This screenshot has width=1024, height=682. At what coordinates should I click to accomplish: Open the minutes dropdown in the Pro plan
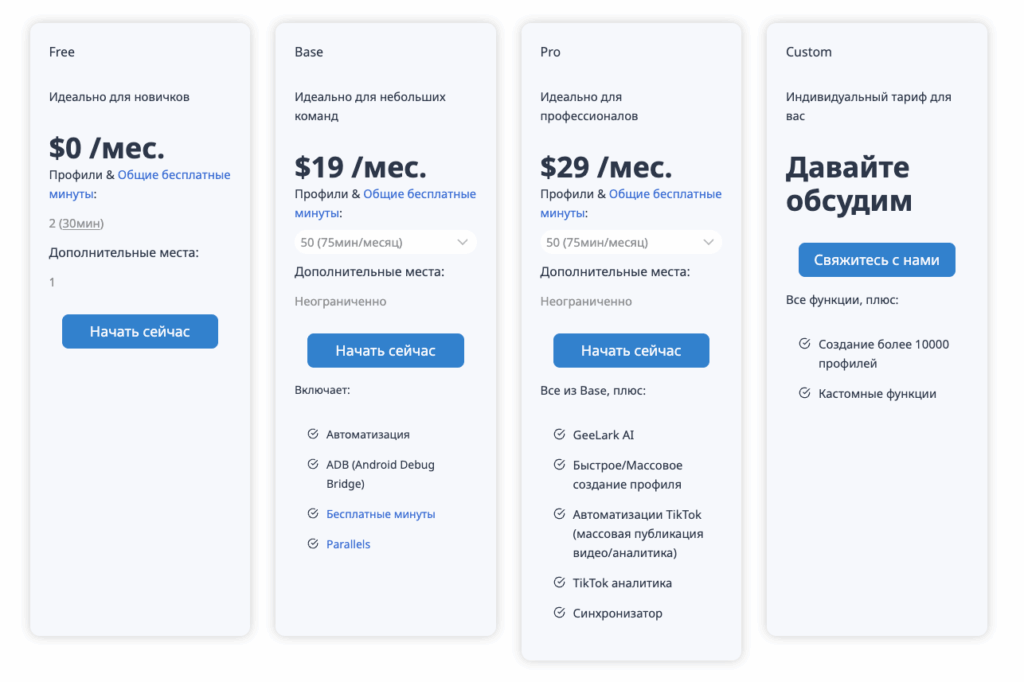(631, 241)
